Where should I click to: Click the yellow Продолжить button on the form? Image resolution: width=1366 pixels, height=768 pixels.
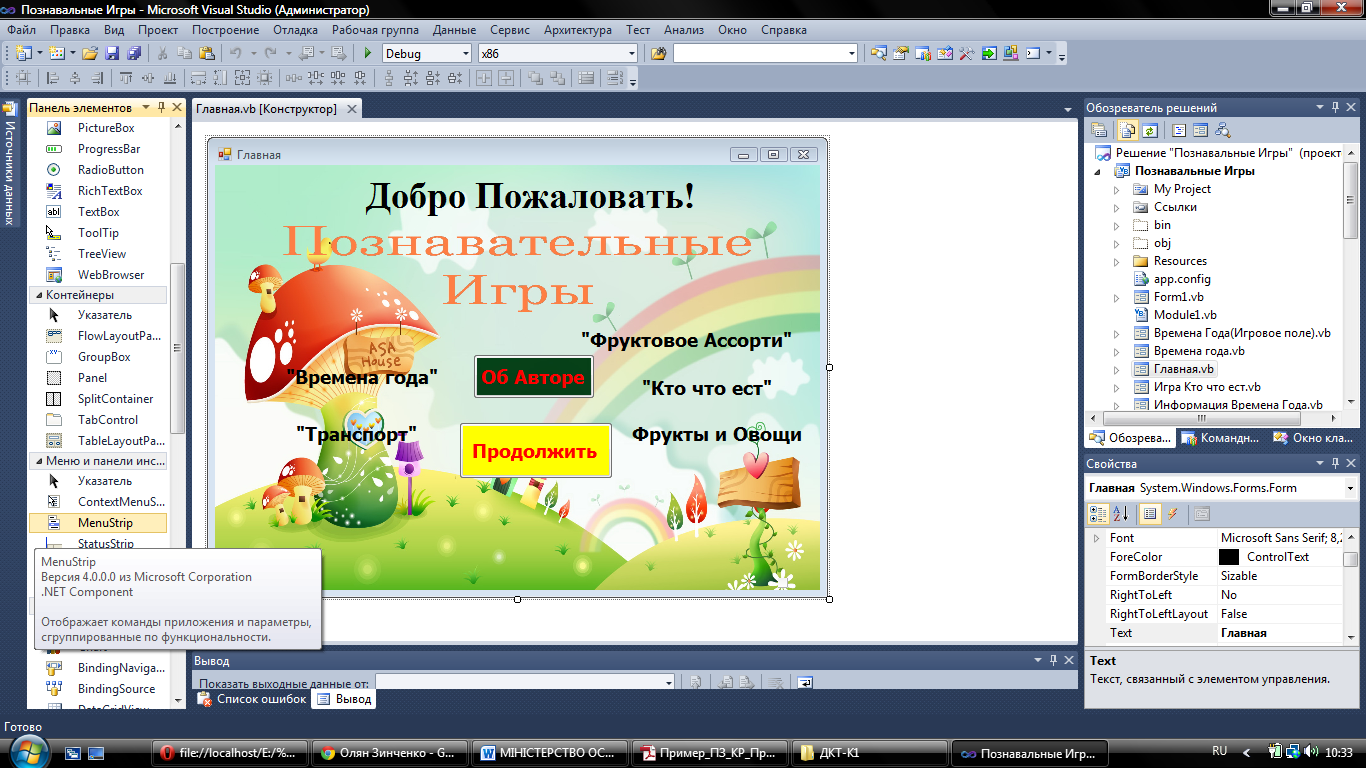pos(535,450)
